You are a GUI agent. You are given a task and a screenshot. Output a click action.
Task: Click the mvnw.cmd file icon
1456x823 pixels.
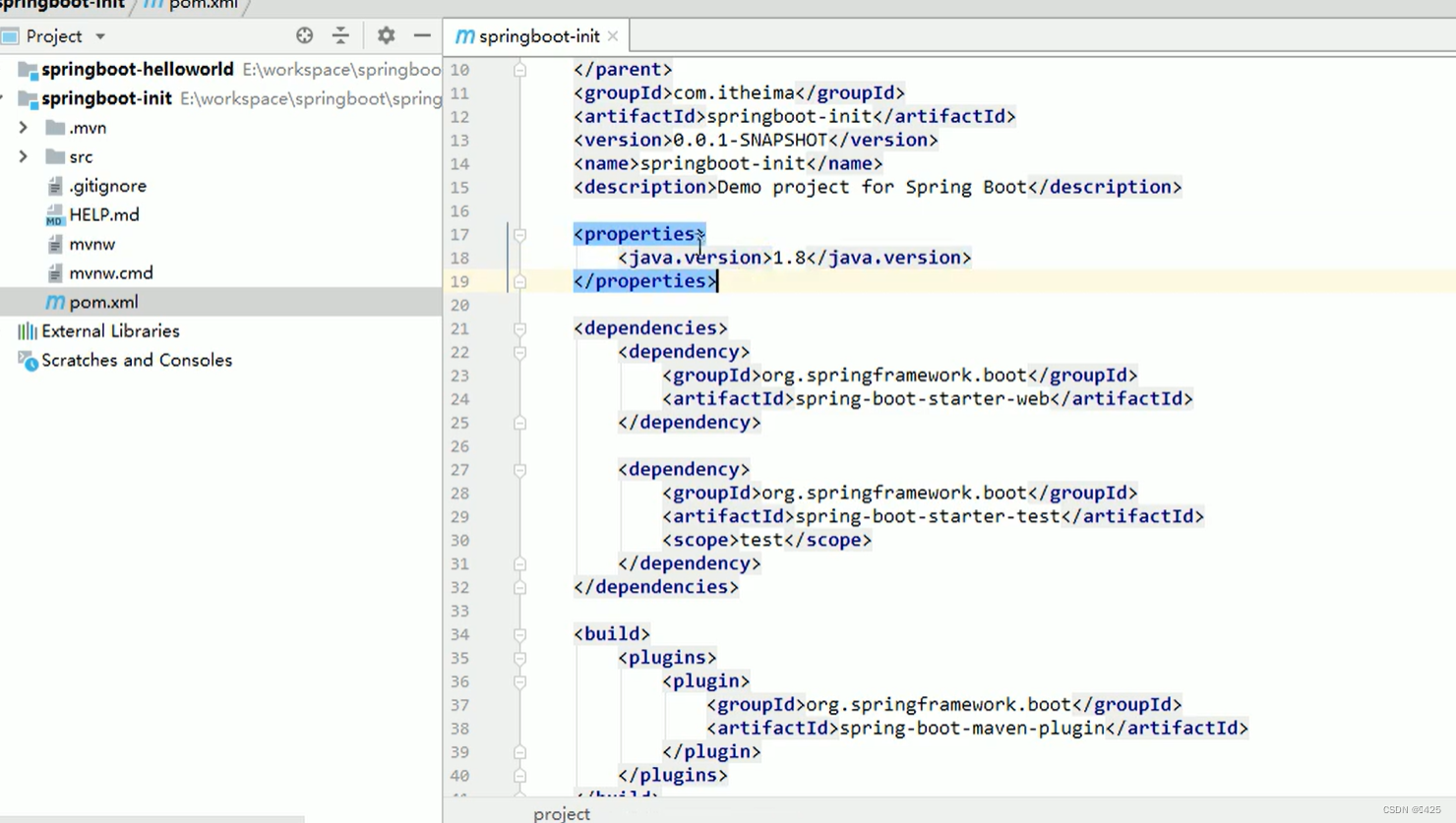coord(55,273)
